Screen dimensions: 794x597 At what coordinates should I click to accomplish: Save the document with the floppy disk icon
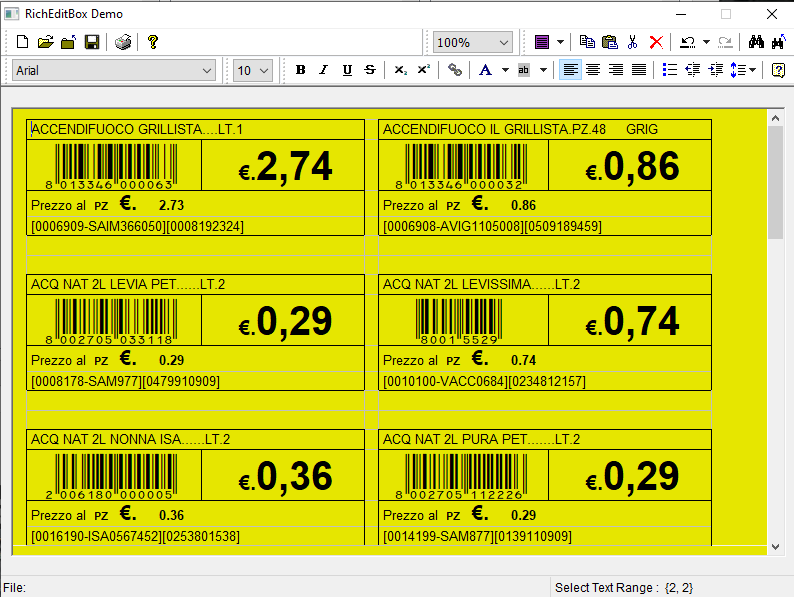92,42
